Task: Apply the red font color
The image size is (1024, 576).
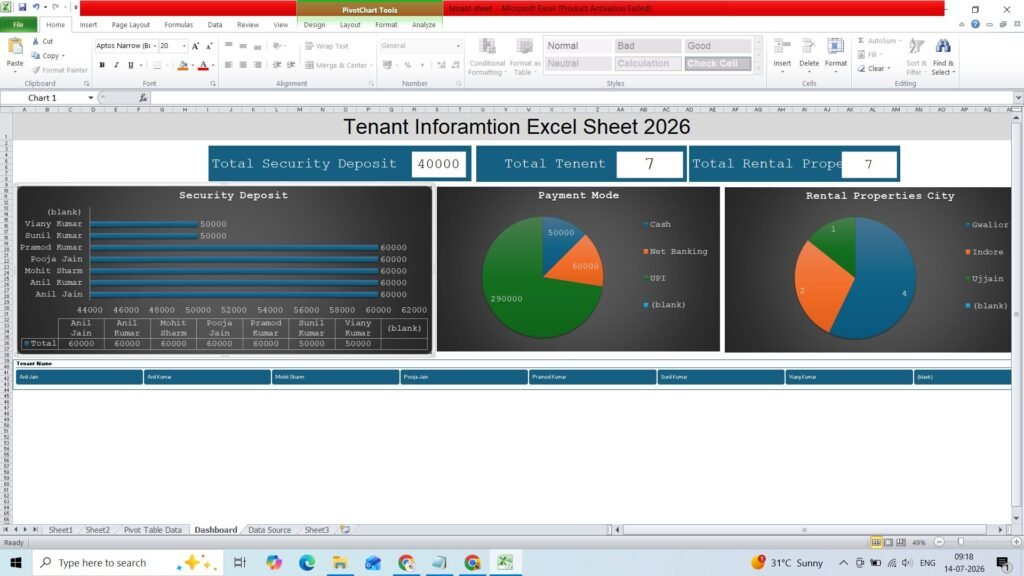Action: 203,65
